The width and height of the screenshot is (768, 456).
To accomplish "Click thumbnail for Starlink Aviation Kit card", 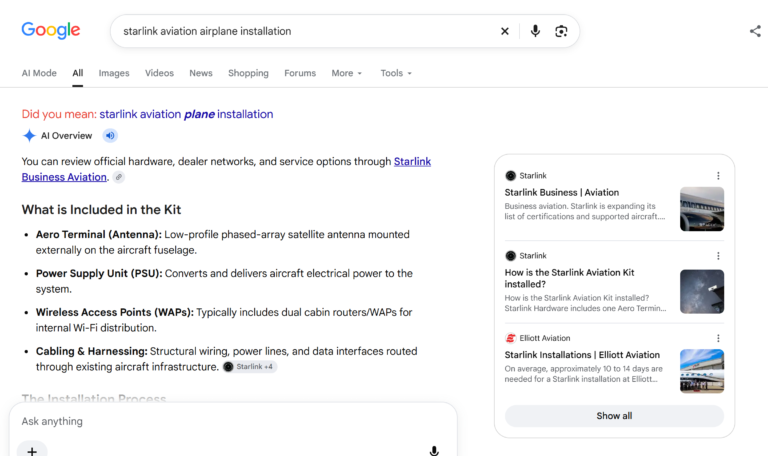I will (x=702, y=291).
